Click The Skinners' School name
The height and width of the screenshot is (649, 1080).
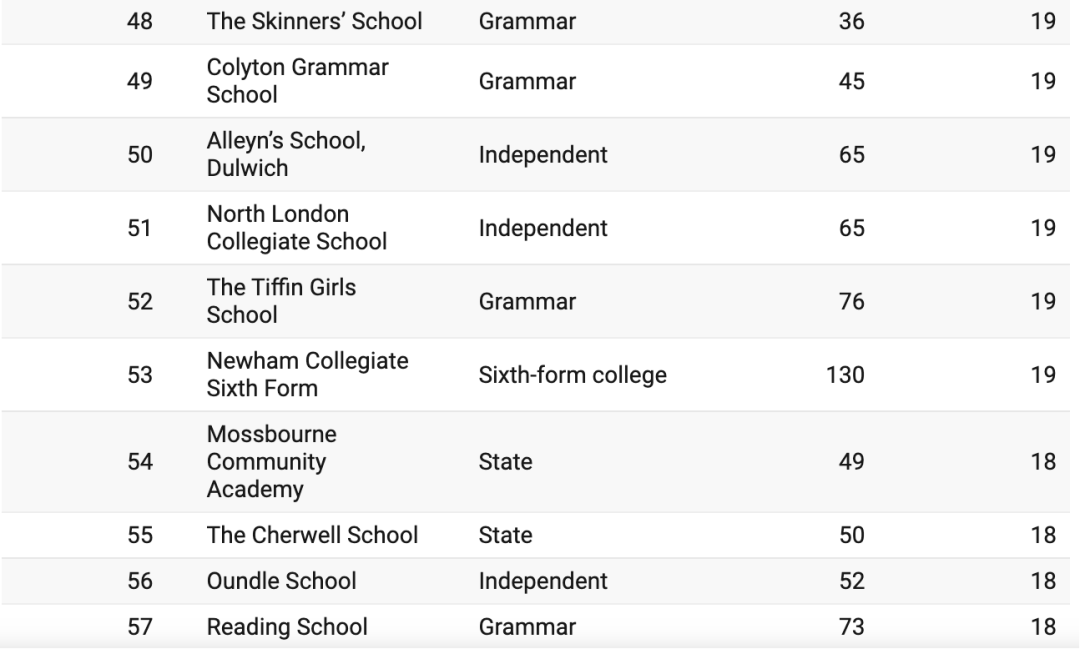pos(314,21)
